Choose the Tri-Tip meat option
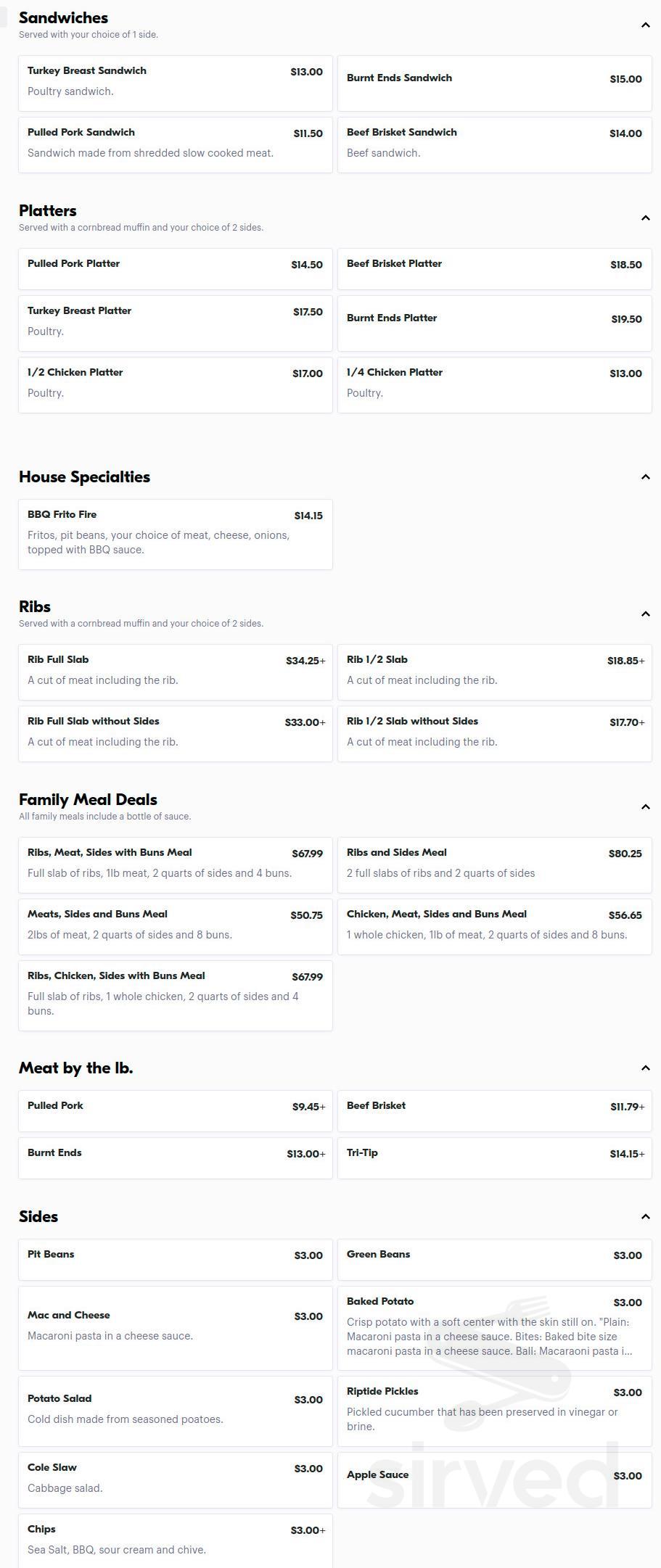Screen dimensions: 661x1568 click(x=494, y=1158)
